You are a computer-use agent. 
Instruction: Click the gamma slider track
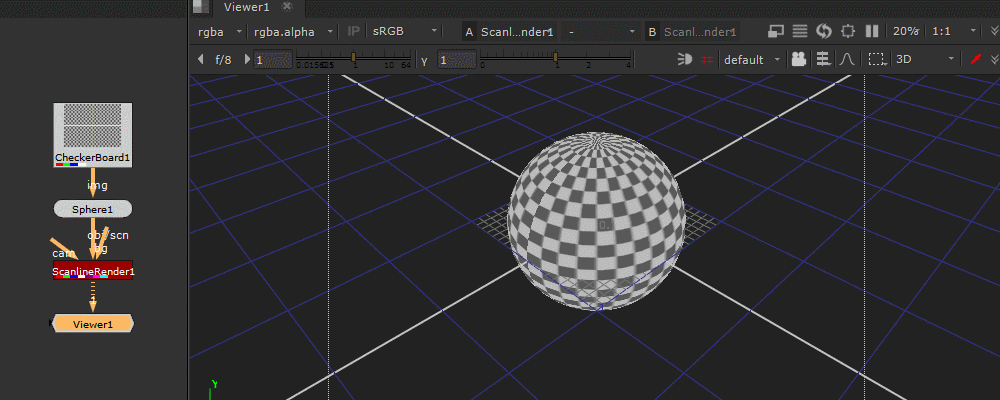pos(556,57)
